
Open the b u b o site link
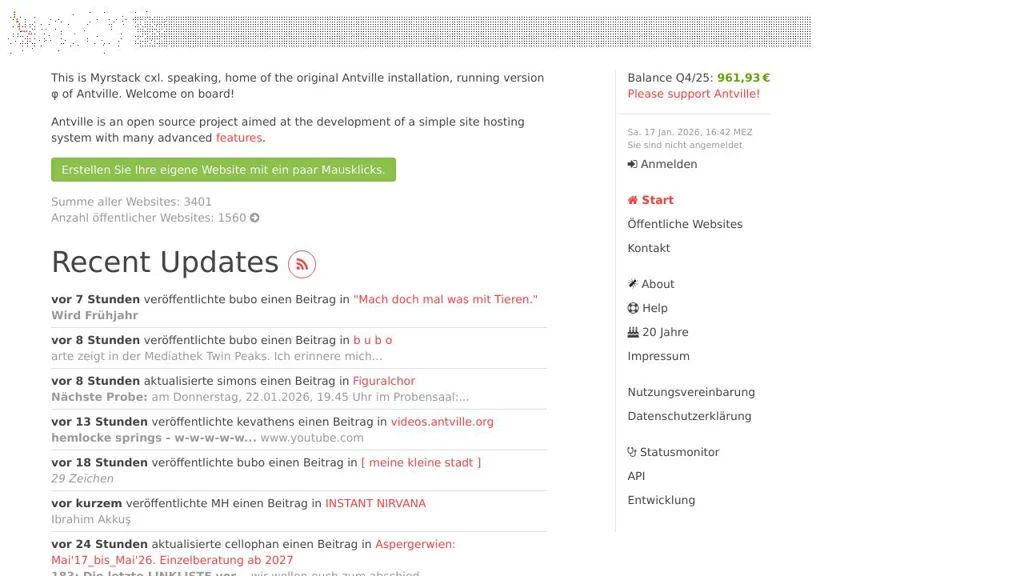[x=373, y=340]
